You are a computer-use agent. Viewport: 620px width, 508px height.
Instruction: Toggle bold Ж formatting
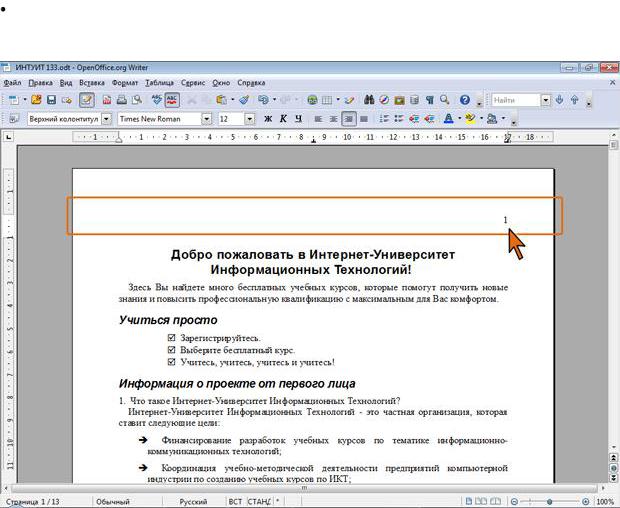click(268, 119)
